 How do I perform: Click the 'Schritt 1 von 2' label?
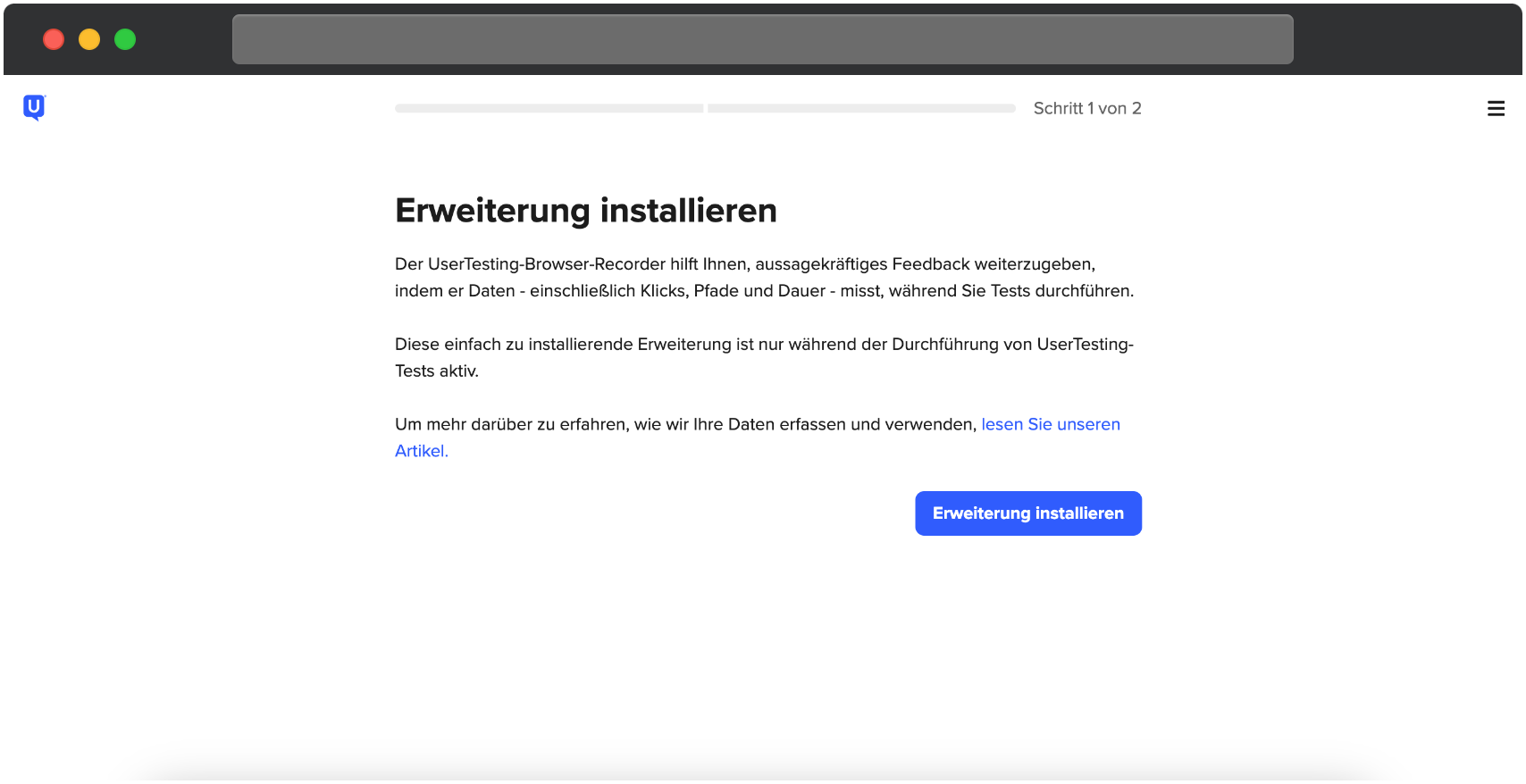(1087, 108)
